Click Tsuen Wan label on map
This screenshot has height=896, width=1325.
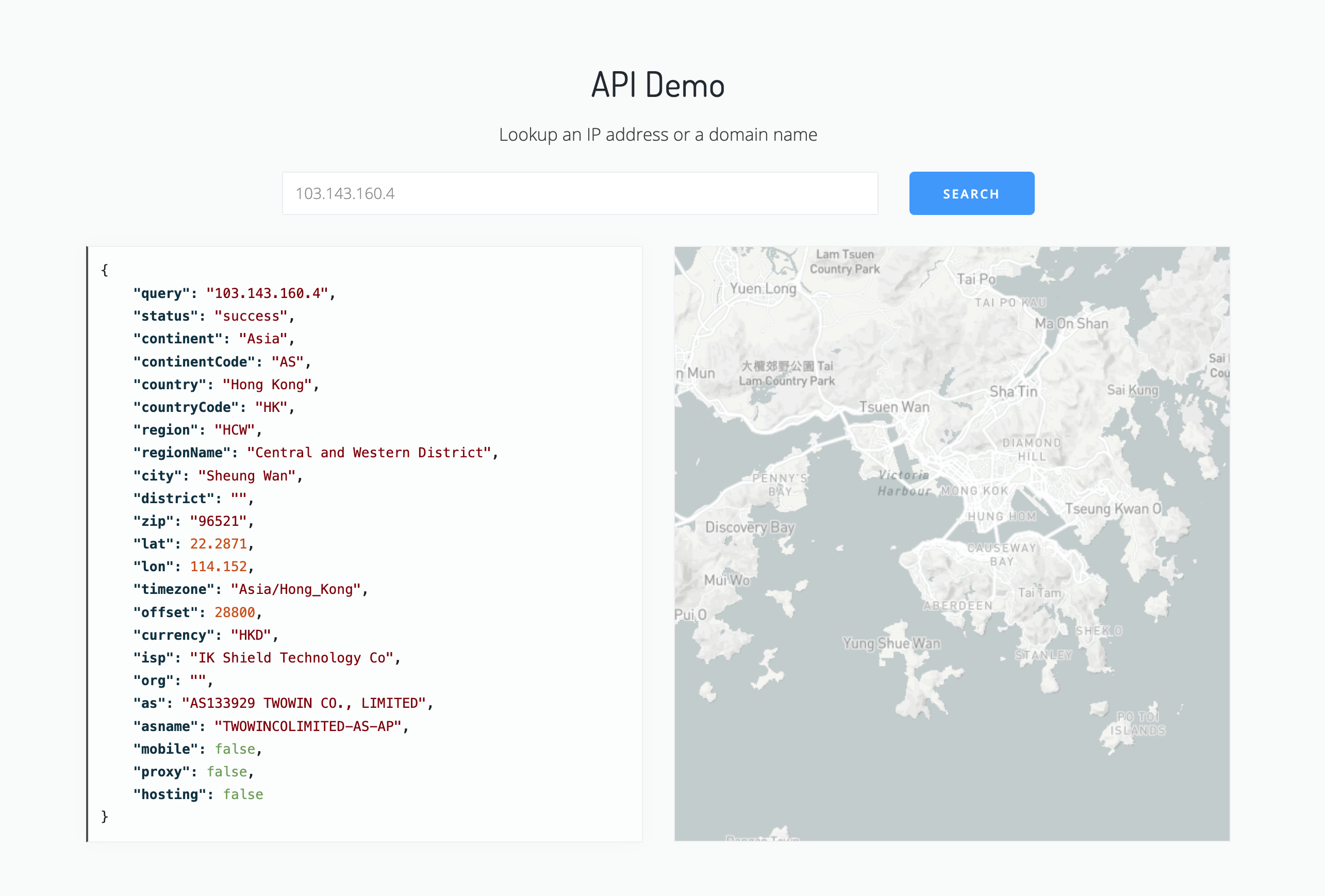pyautogui.click(x=893, y=407)
